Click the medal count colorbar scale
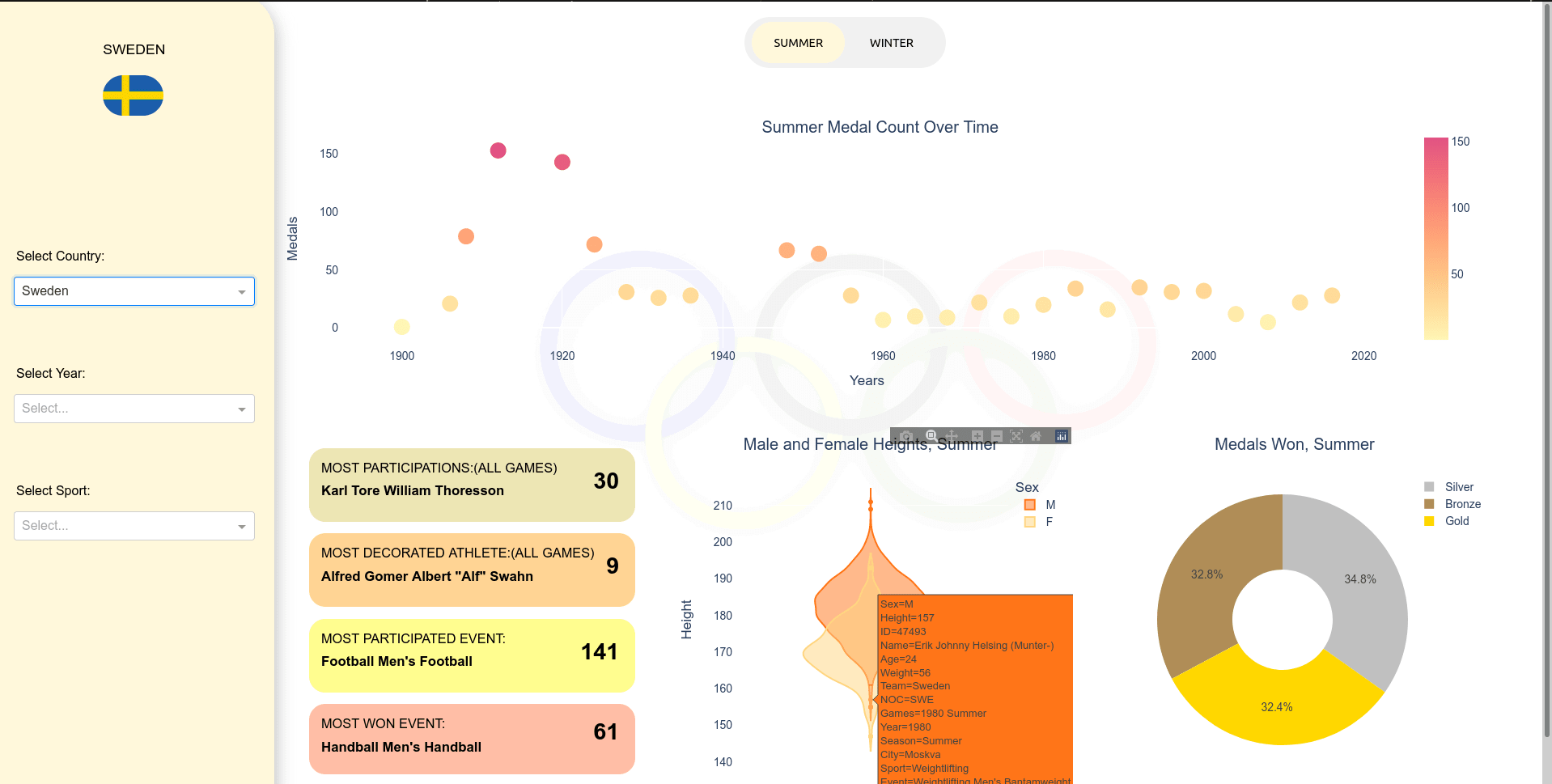The height and width of the screenshot is (784, 1552). coord(1436,239)
